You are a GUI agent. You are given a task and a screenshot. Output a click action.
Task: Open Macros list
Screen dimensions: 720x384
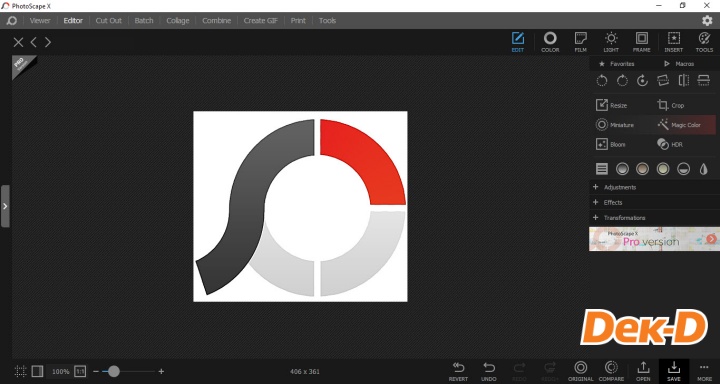click(679, 64)
